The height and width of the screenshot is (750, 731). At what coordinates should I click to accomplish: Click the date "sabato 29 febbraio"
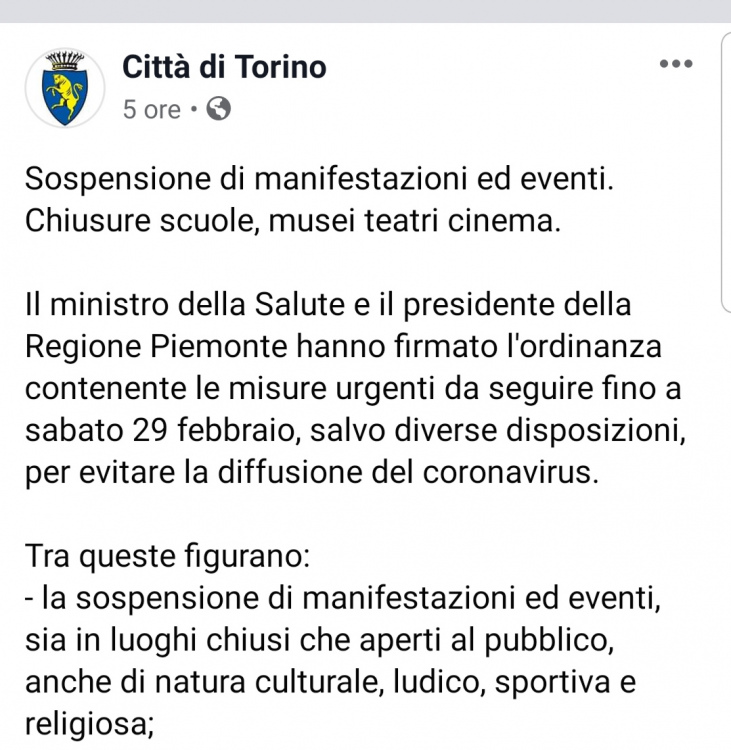(159, 430)
